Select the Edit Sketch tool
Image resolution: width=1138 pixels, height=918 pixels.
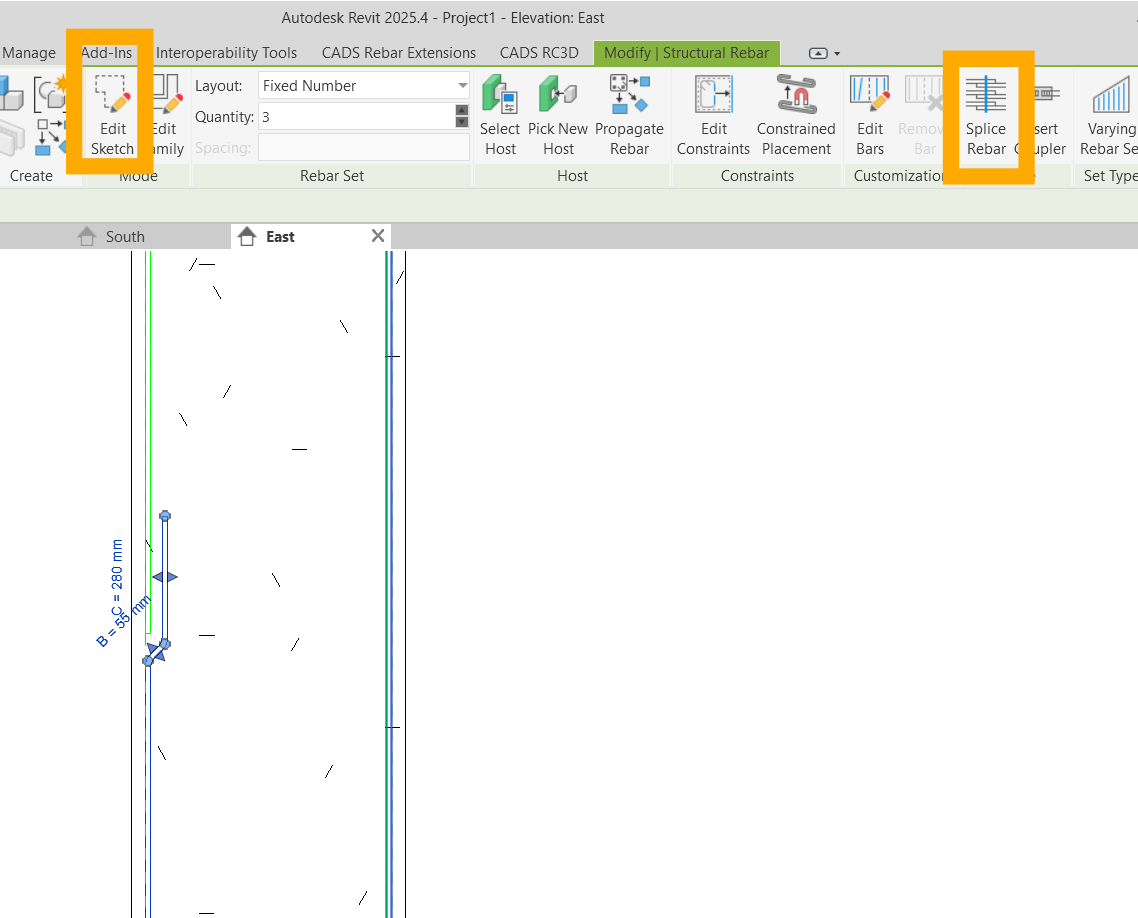click(111, 113)
